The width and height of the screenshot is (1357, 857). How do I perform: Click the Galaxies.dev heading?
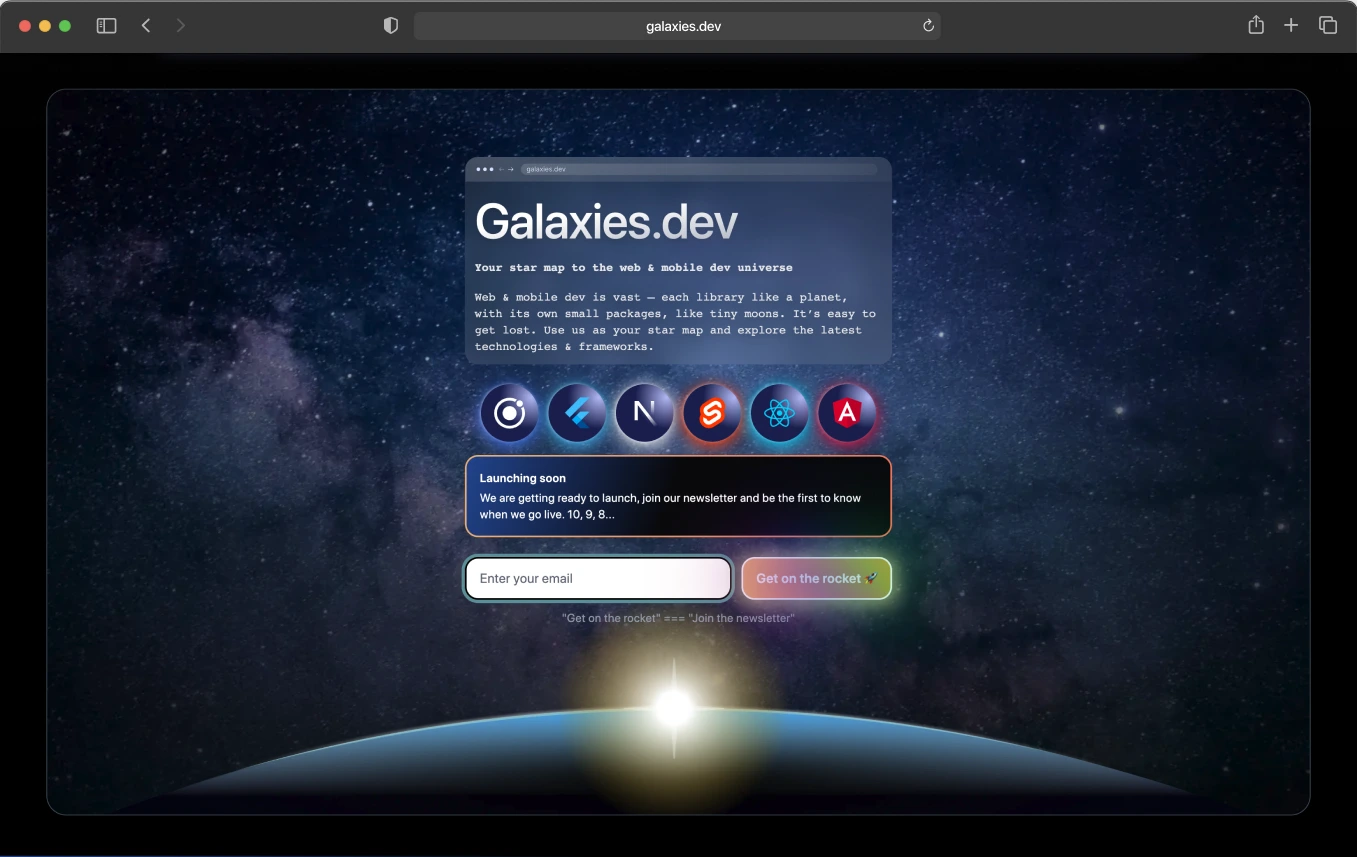click(606, 220)
